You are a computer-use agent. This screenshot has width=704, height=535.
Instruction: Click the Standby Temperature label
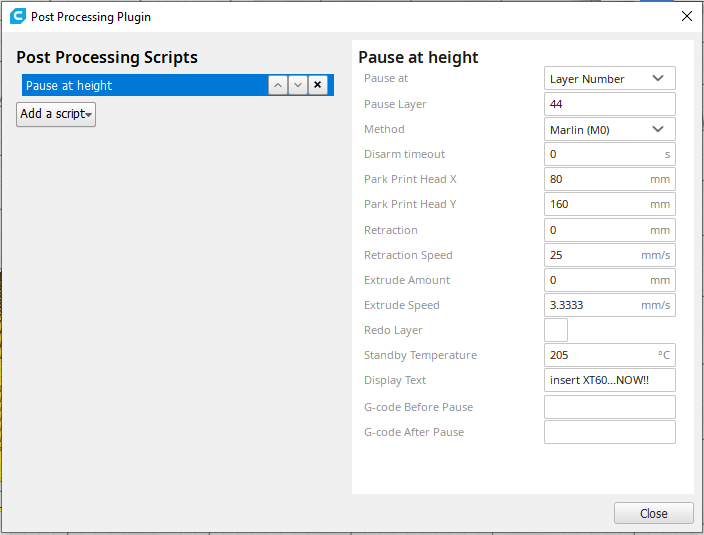click(420, 355)
